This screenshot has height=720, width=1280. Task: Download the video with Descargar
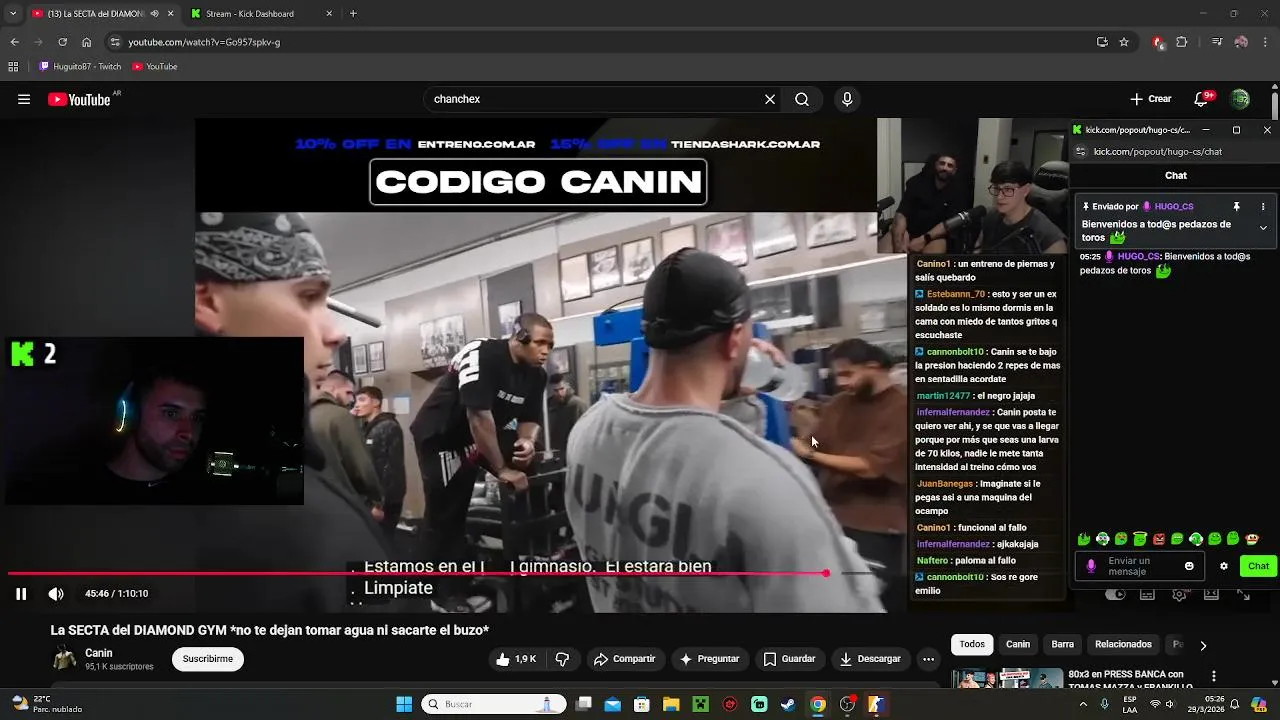pyautogui.click(x=870, y=659)
